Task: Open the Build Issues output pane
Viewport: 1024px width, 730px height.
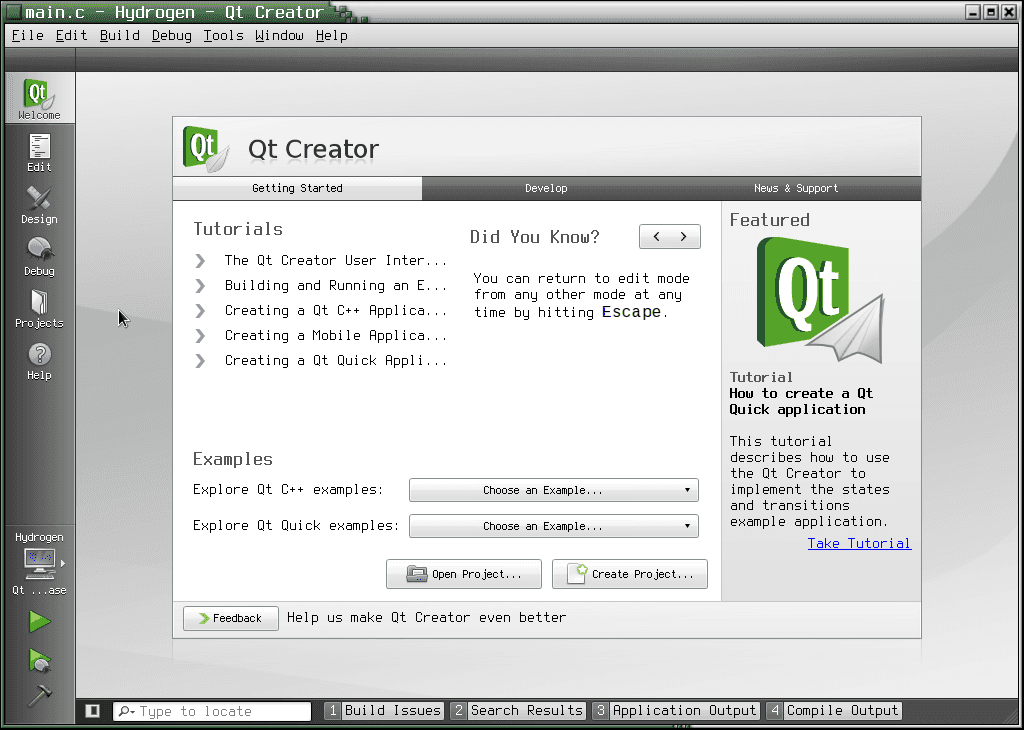Action: (x=385, y=710)
